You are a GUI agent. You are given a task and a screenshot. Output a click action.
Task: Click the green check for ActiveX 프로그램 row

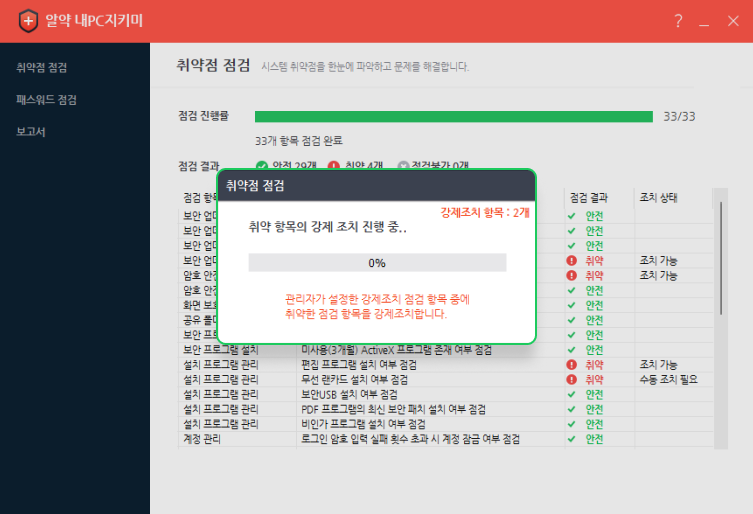coord(571,350)
